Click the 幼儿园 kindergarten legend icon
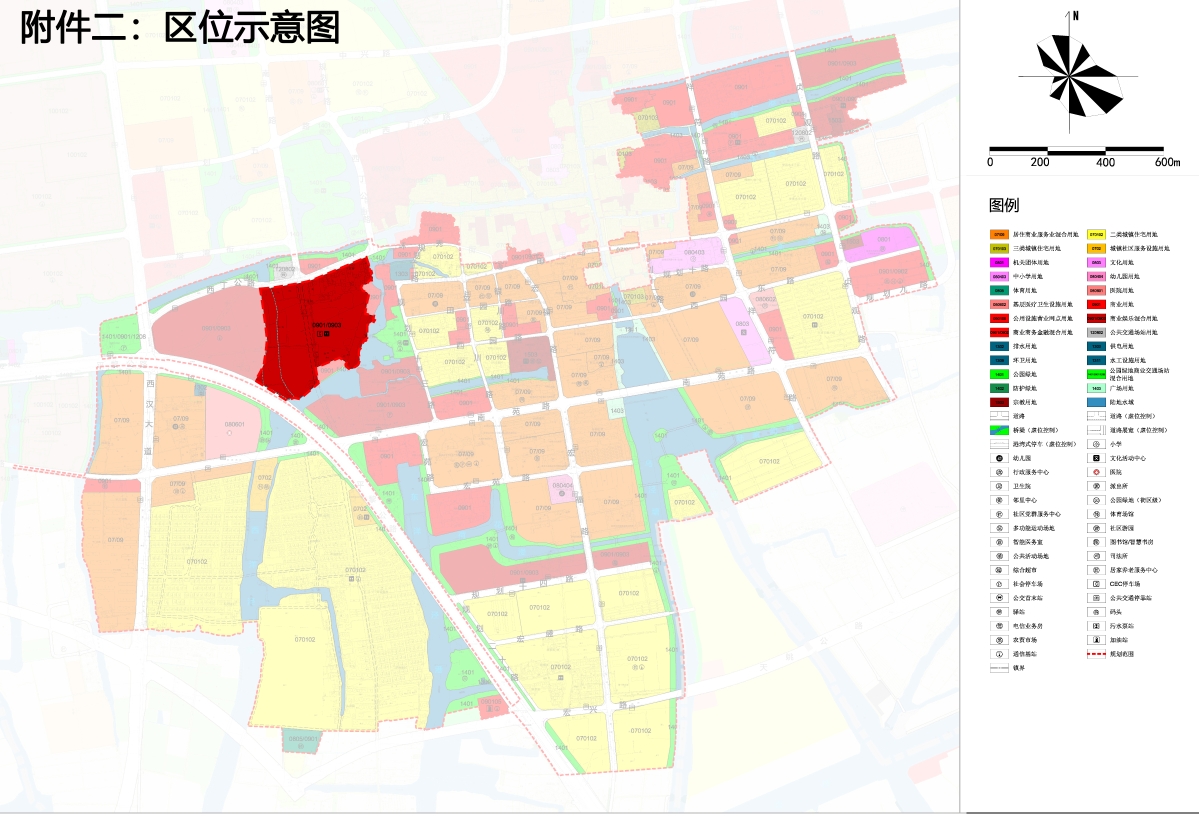The height and width of the screenshot is (816, 1199). [999, 458]
